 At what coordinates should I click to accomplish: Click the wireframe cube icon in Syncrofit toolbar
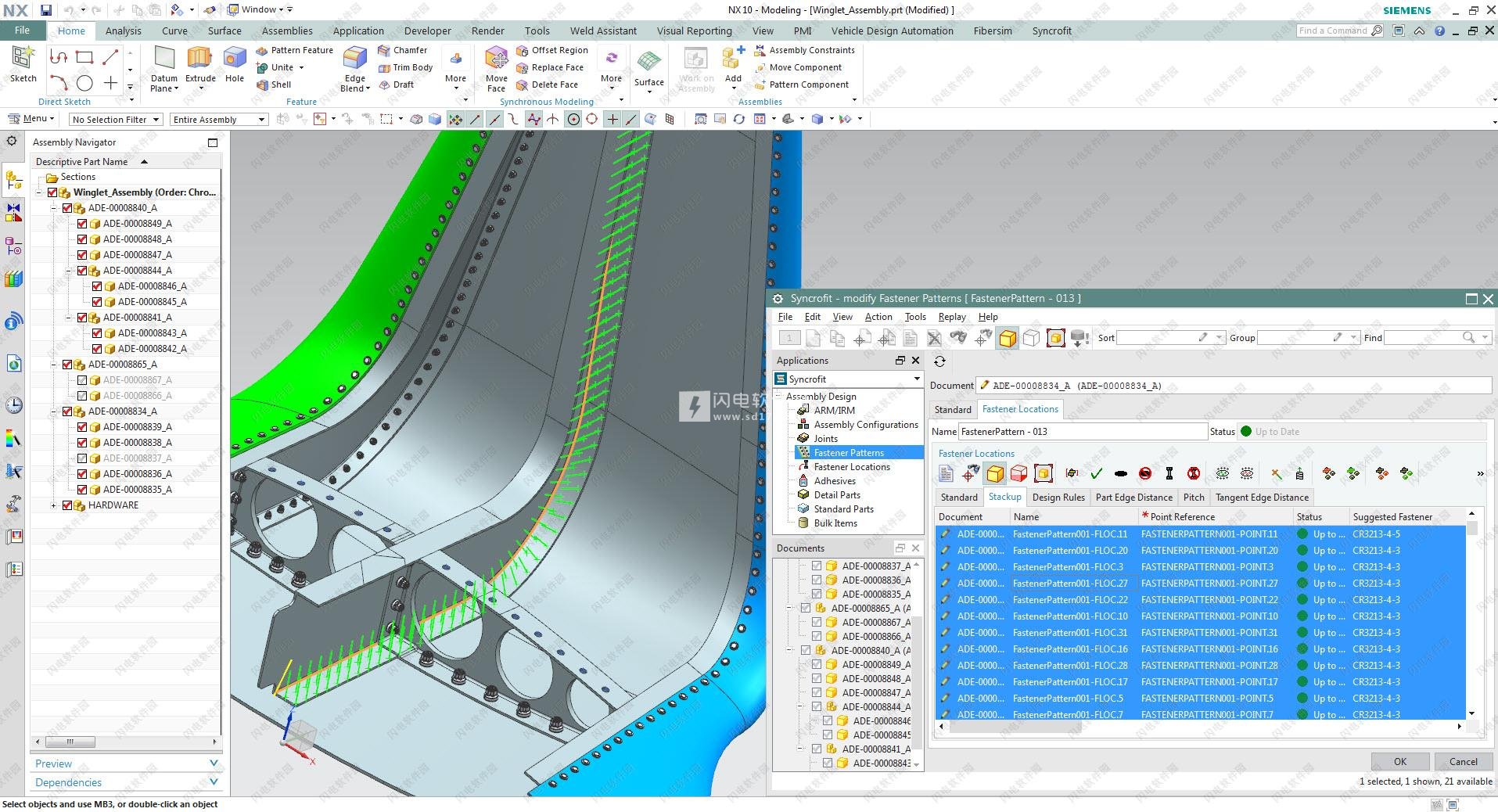tap(1031, 338)
